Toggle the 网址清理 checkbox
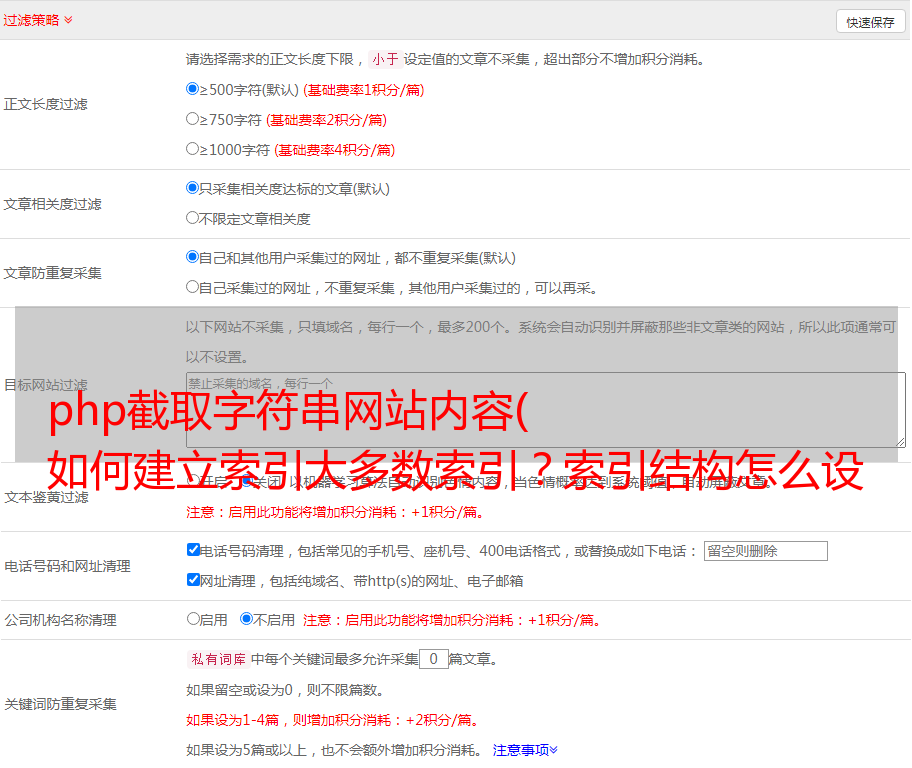912x768 pixels. point(193,579)
